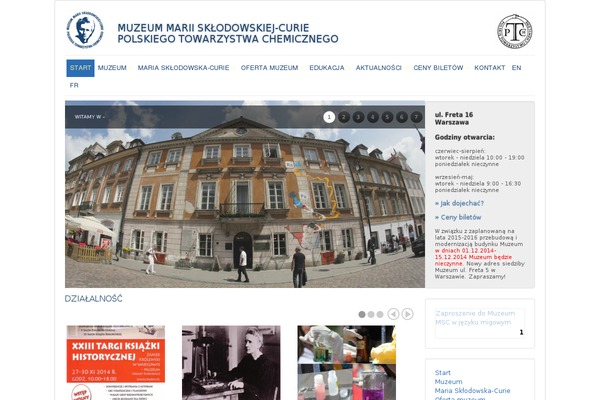
Task: Open the XXIII Targi Książki Historycznej poster
Action: [116, 362]
